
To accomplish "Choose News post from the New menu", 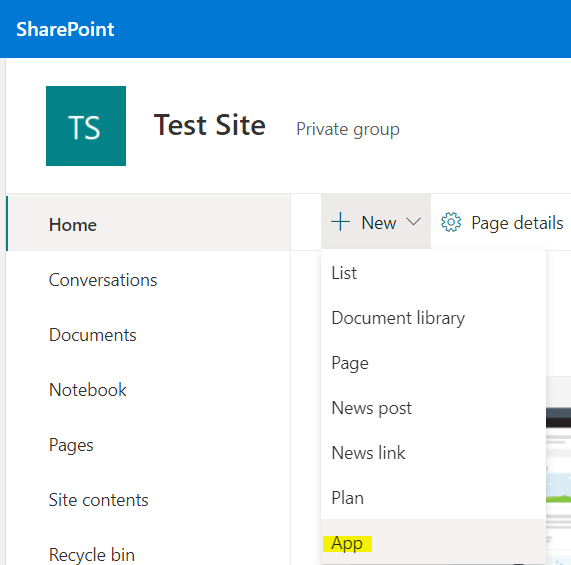I will pyautogui.click(x=433, y=408).
